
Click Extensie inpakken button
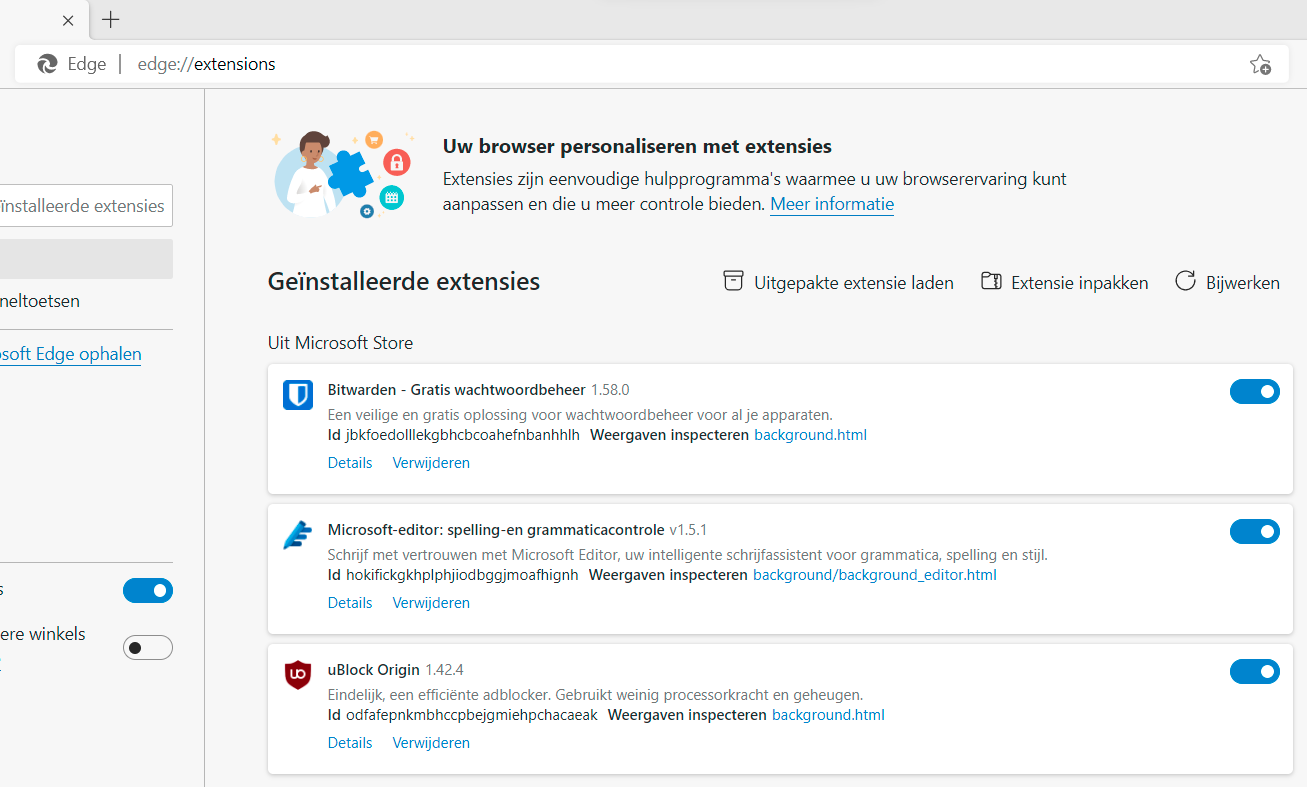[1064, 283]
